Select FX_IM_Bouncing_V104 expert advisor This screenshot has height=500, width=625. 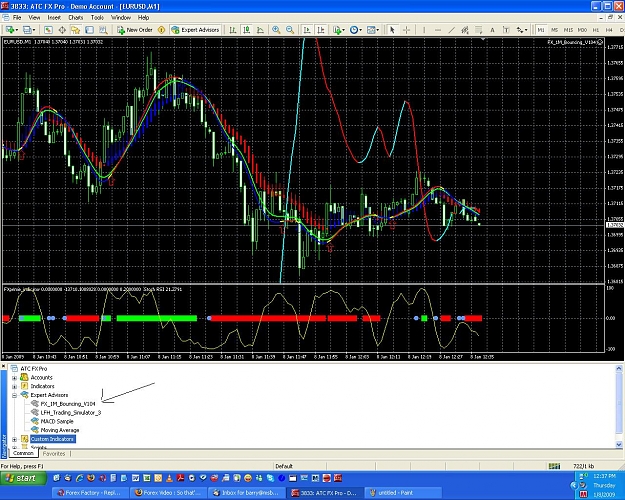coord(68,404)
